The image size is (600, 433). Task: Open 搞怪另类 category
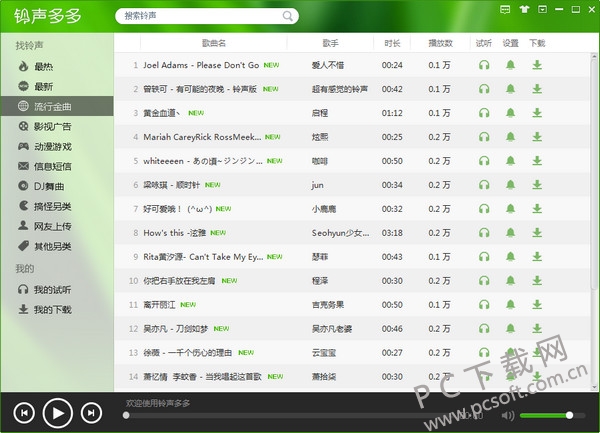57,207
